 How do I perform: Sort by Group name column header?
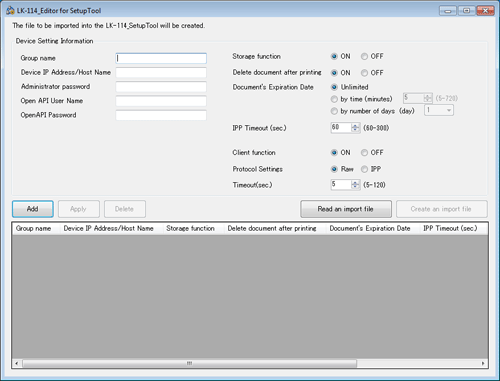pos(36,229)
